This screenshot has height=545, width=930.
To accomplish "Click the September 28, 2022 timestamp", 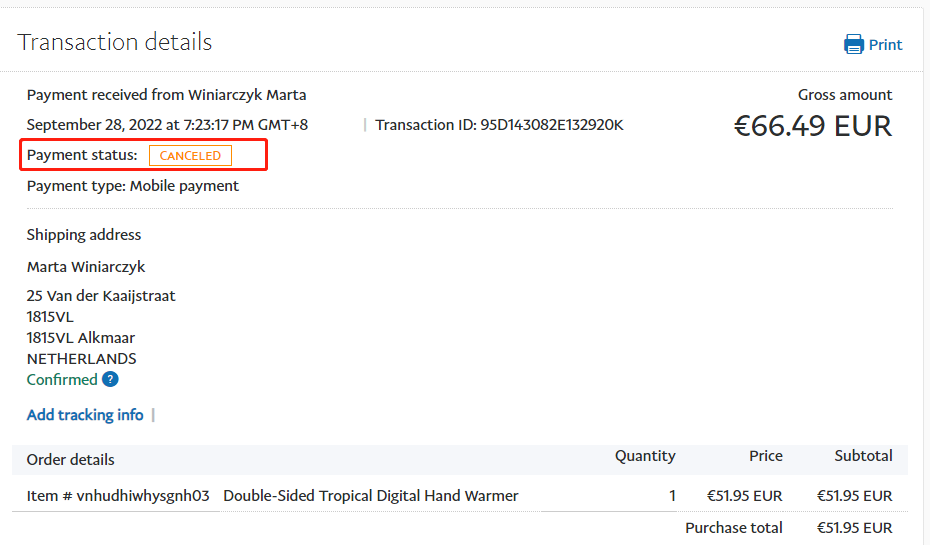I will pos(167,125).
